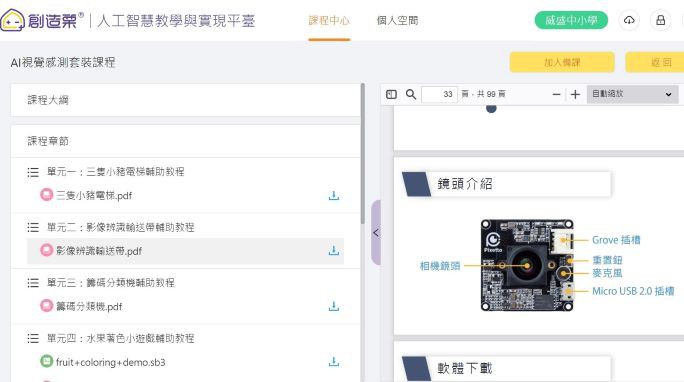The width and height of the screenshot is (684, 382).
Task: Click AI視覺感測套裝課程 course title
Action: coord(63,62)
